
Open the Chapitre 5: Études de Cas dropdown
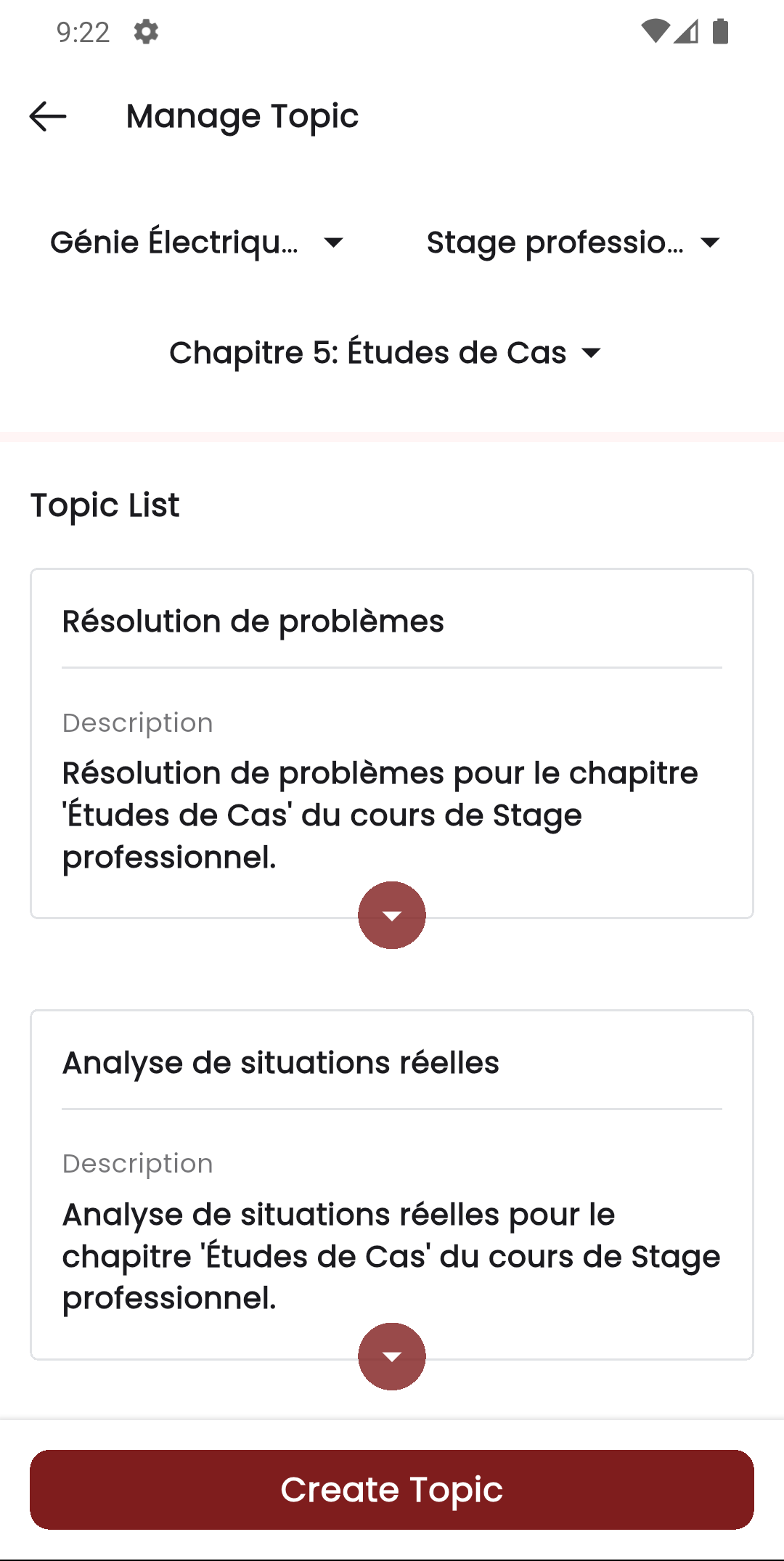386,352
